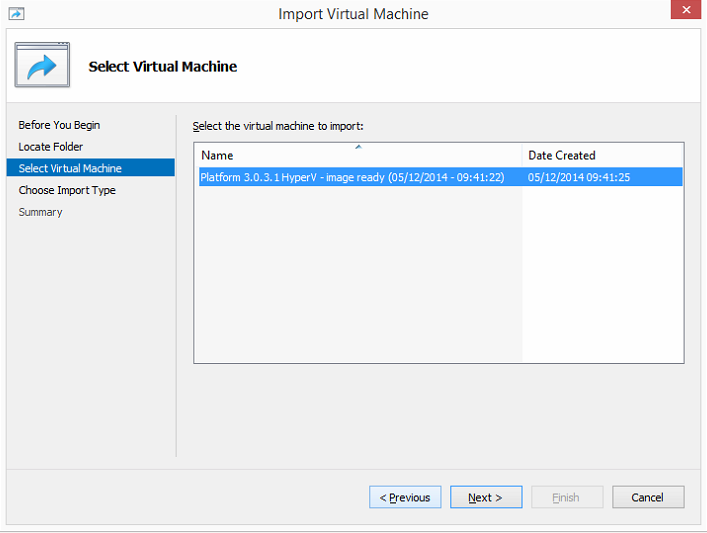
Task: Click the sort arrow above Name header
Action: [358, 147]
